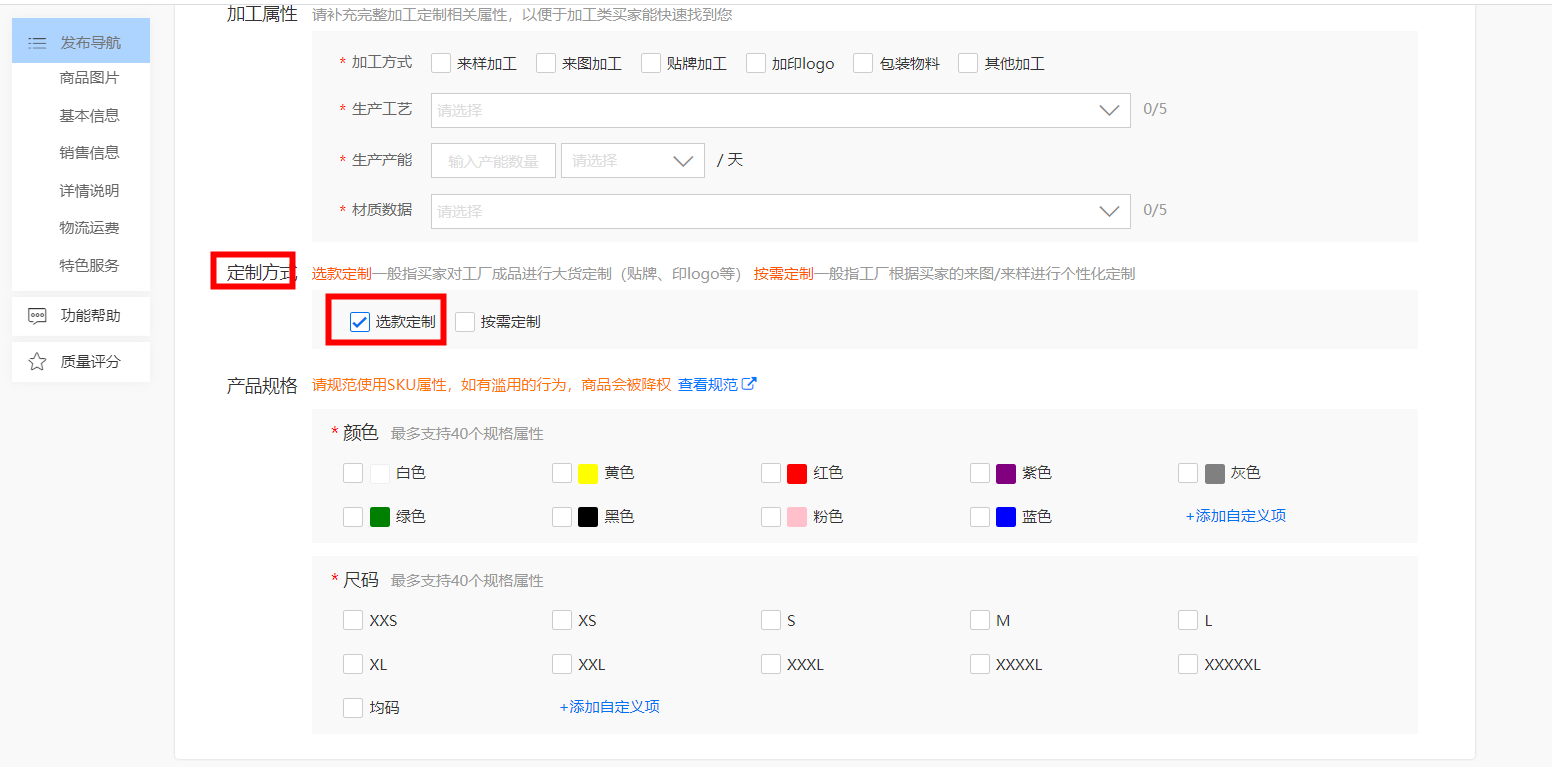Select the 红色 color option
Screen dimensions: 1552x767
[x=770, y=472]
